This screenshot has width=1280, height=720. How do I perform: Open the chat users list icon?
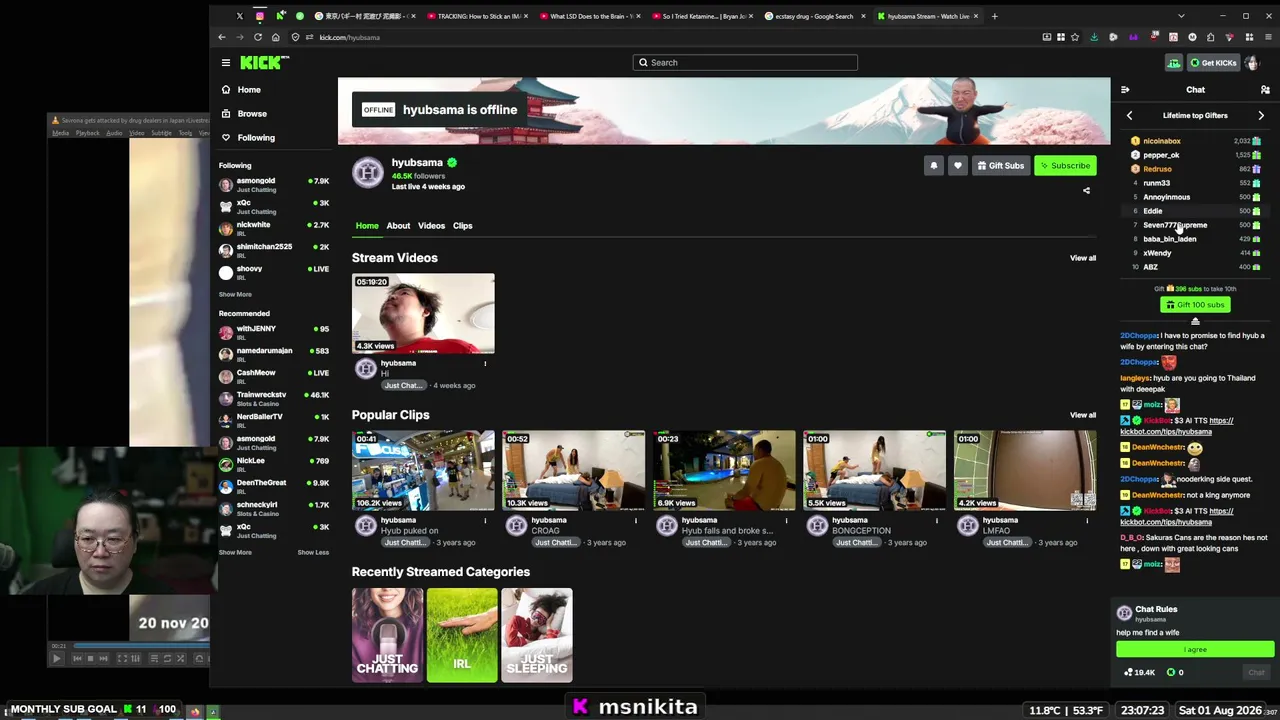point(1265,90)
